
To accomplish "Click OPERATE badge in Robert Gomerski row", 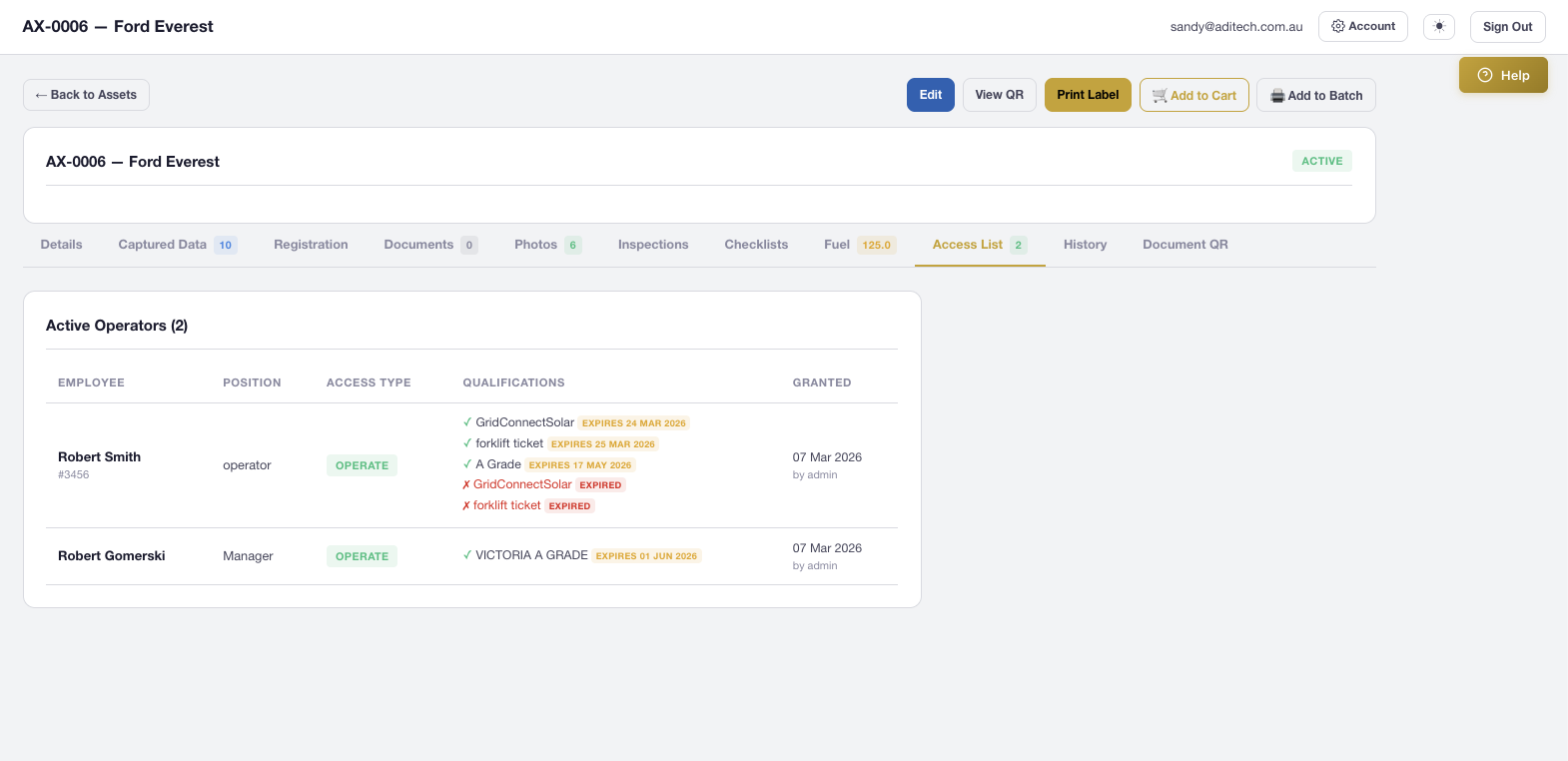I will (362, 556).
